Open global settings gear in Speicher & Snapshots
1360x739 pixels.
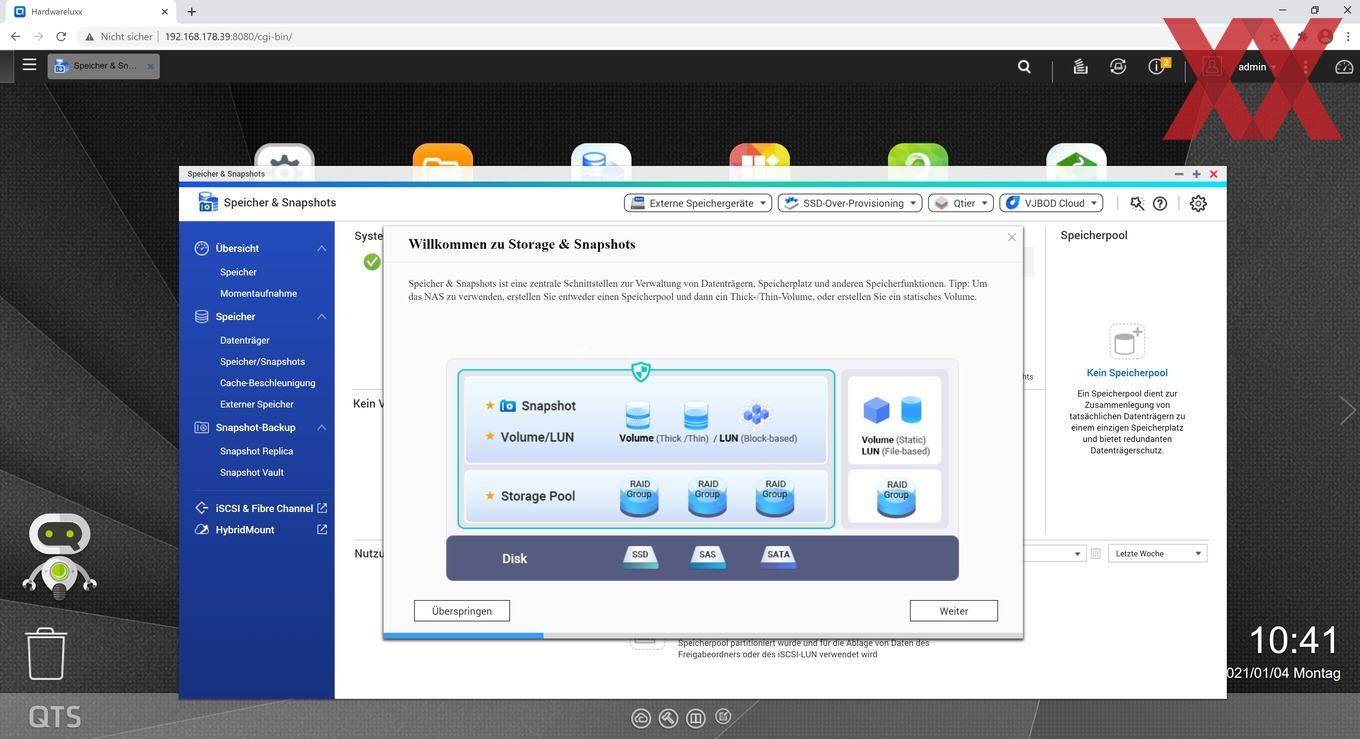1198,203
